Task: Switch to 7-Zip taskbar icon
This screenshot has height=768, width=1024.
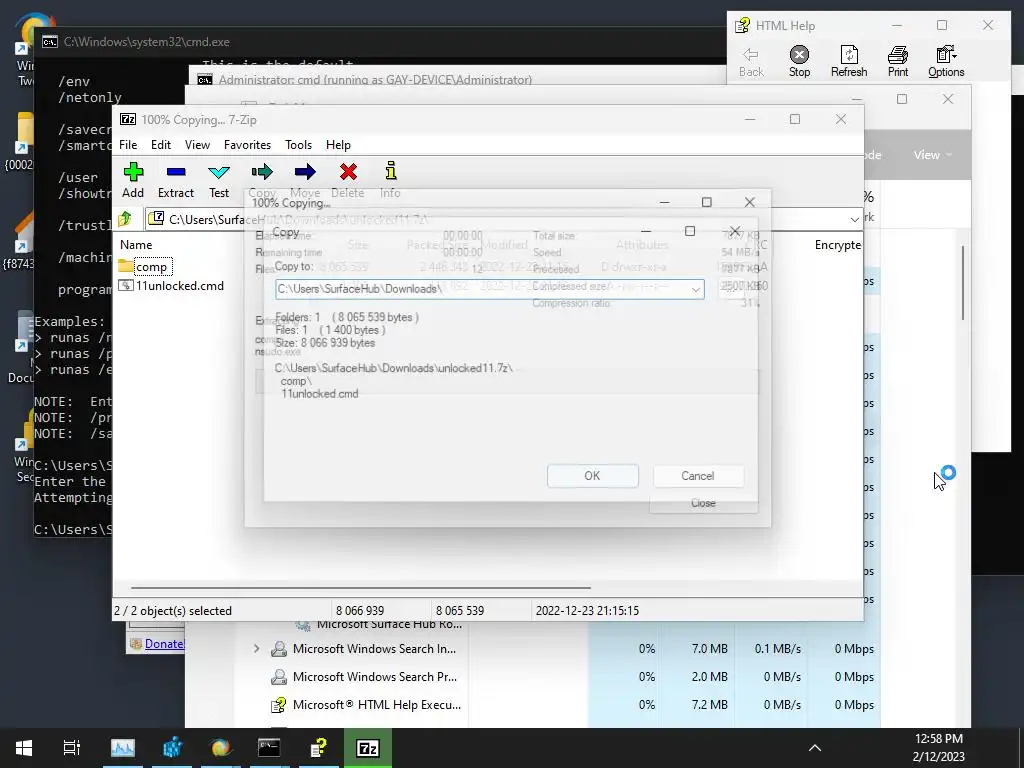Action: click(x=368, y=748)
